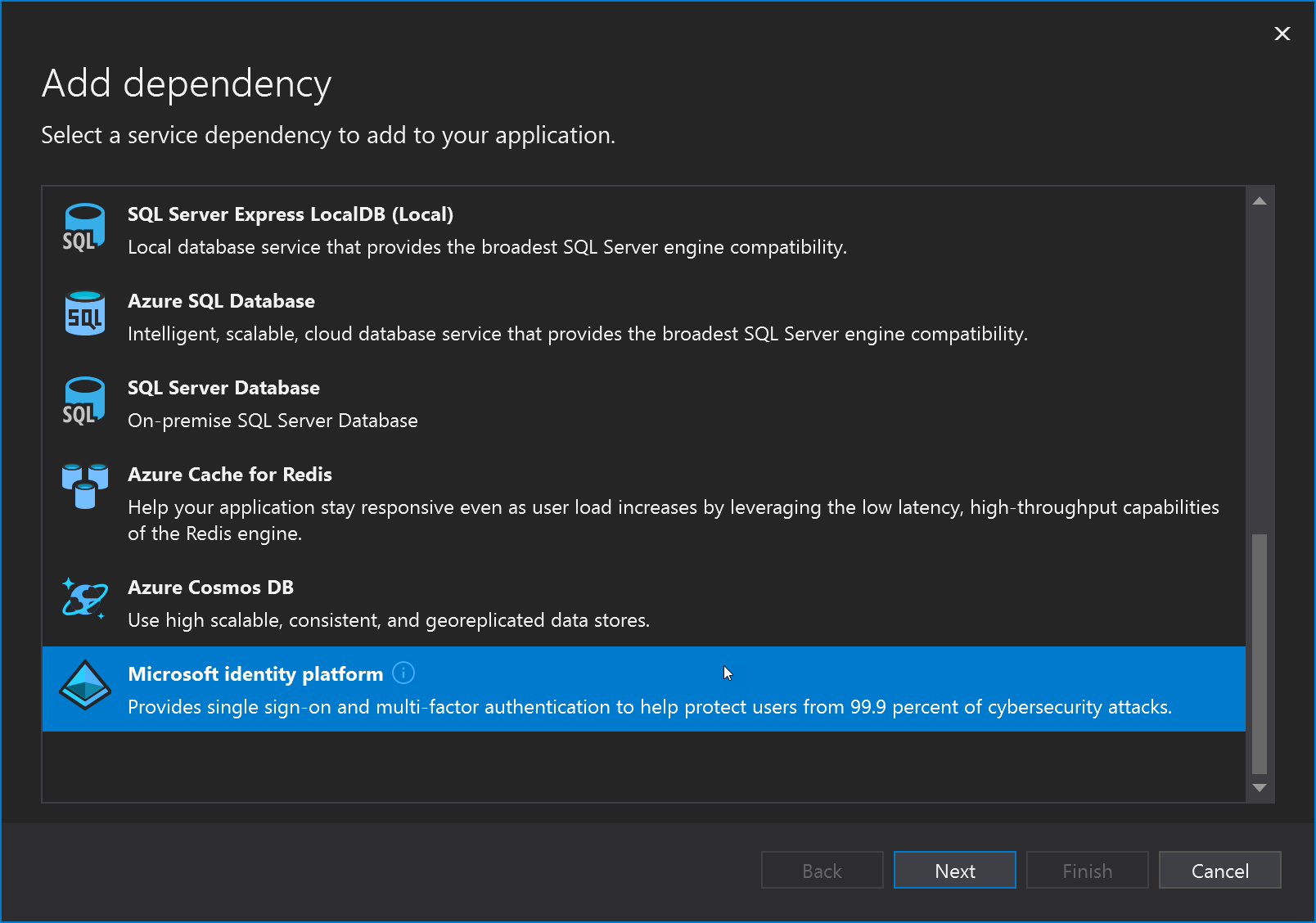Click the Azure Cosmos DB planet icon
This screenshot has width=1316, height=923.
pyautogui.click(x=84, y=598)
